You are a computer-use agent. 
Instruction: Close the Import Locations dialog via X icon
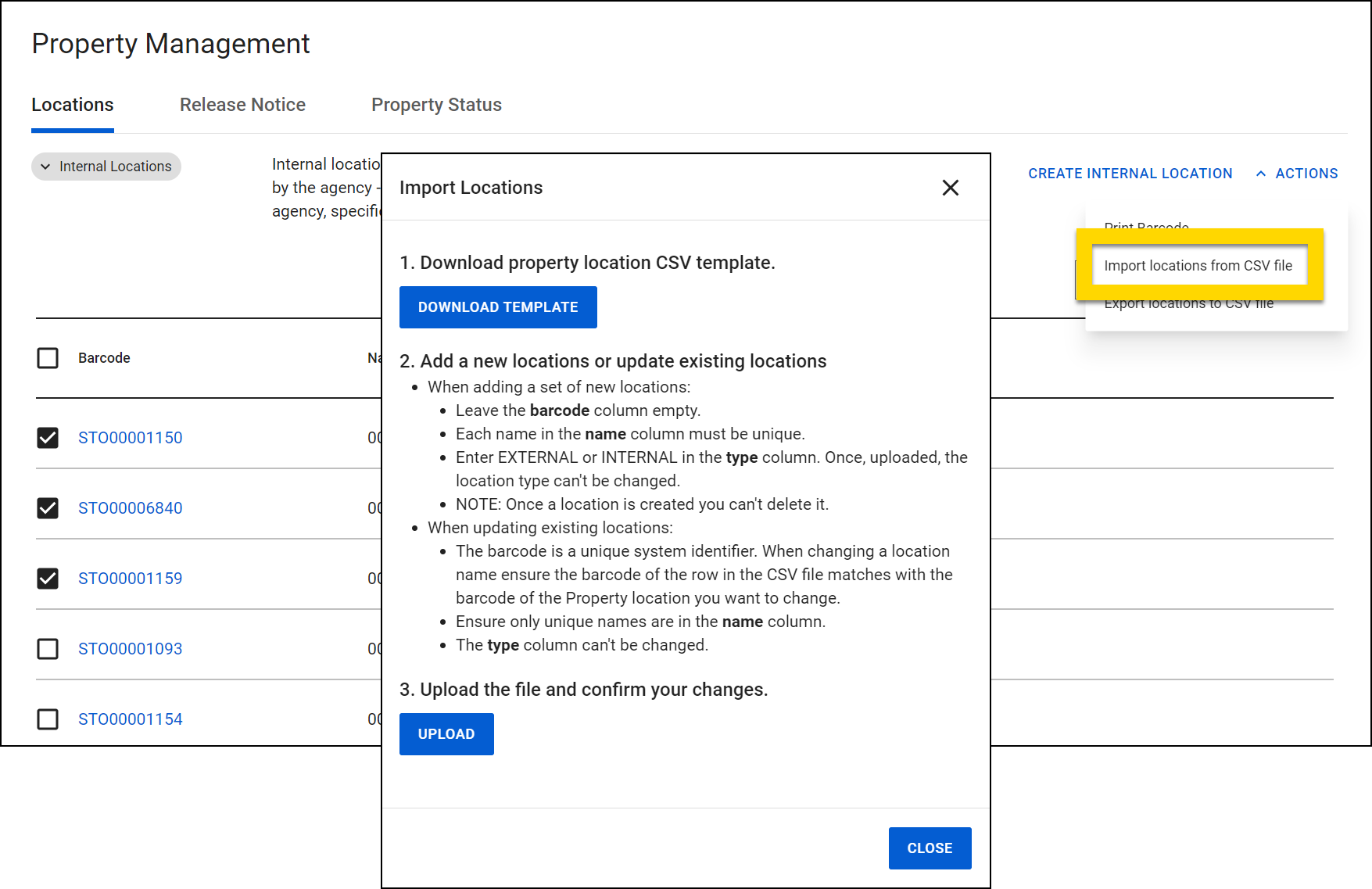(x=951, y=188)
